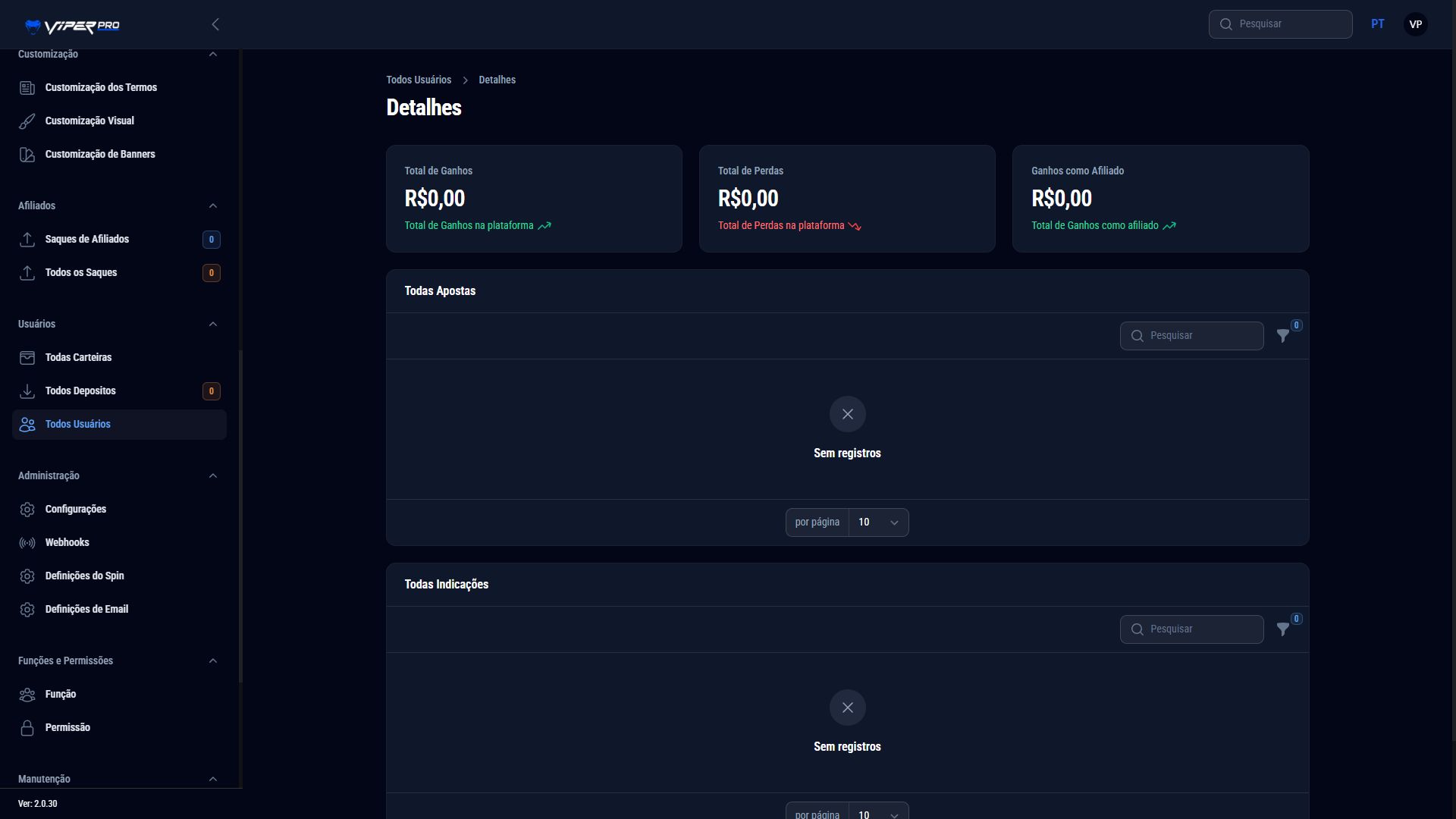Switch language using the PT toggle
Viewport: 1456px width, 819px height.
click(1378, 24)
